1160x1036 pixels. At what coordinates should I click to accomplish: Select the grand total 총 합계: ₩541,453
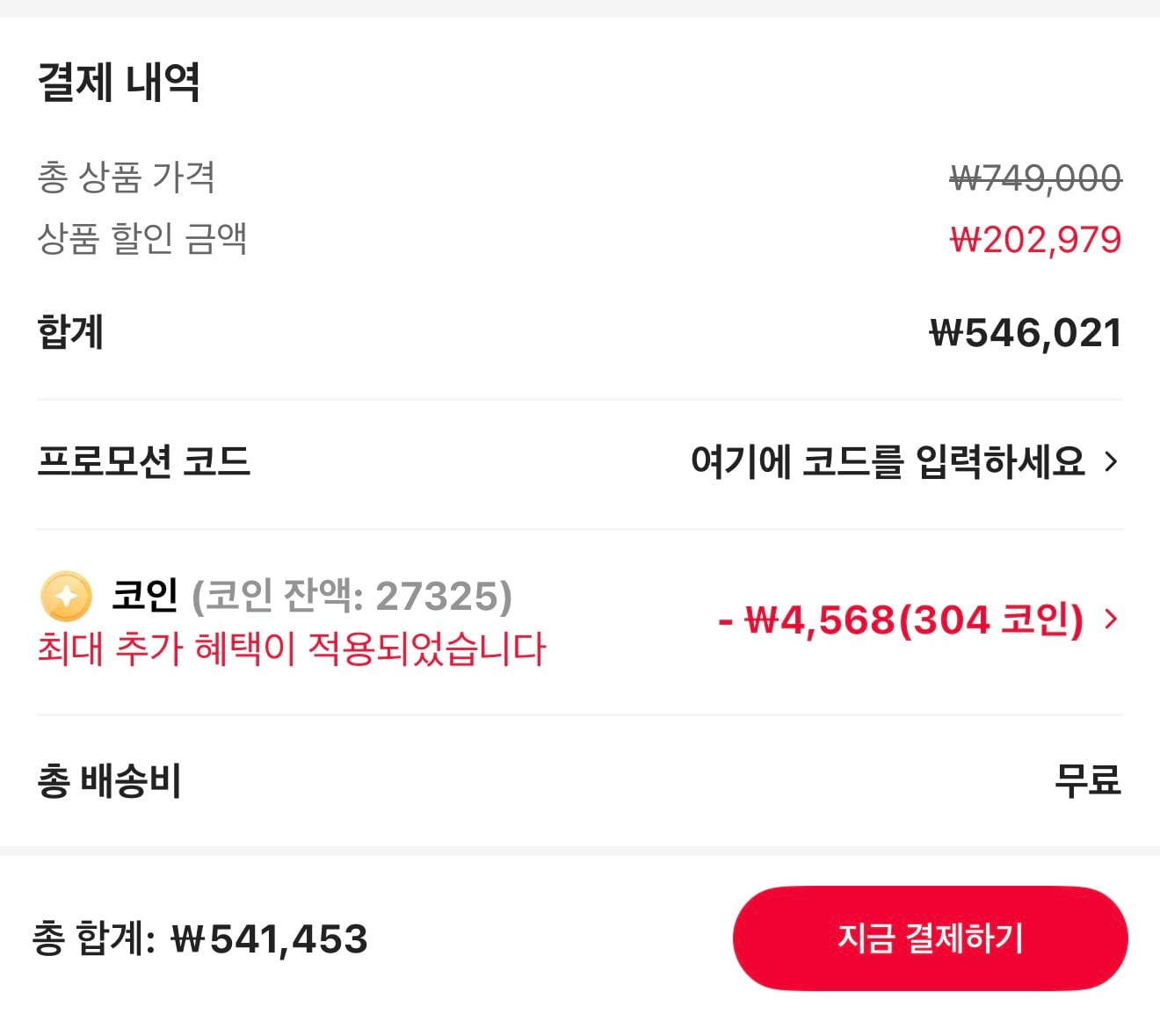[x=202, y=938]
